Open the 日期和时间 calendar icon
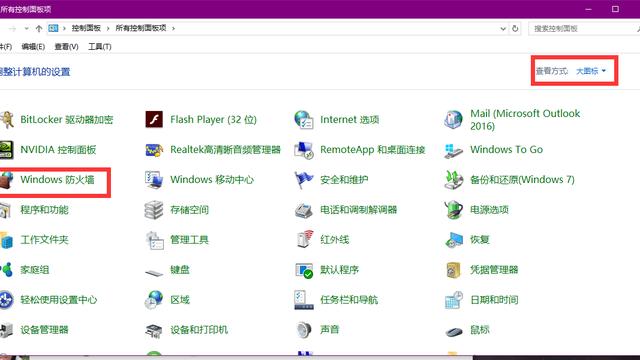 click(453, 300)
